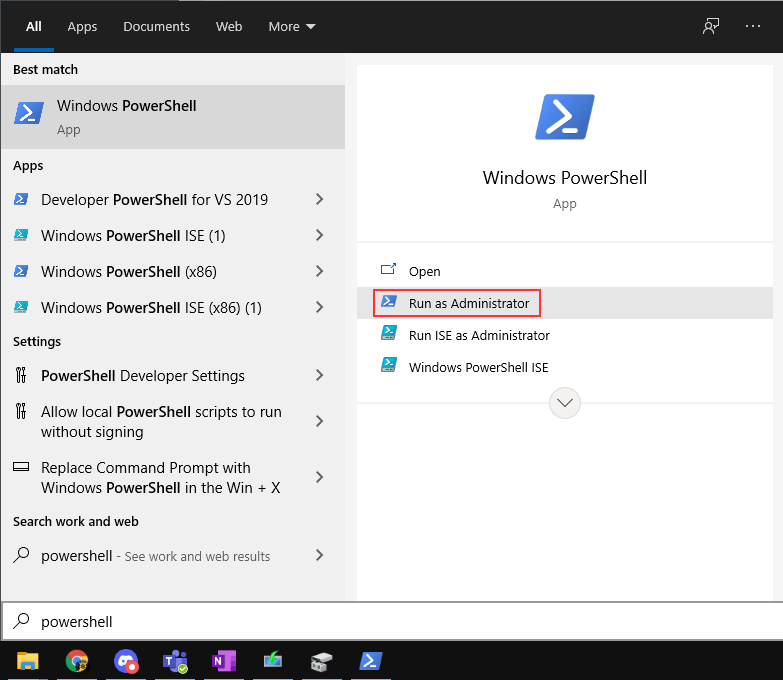783x680 pixels.
Task: Expand Allow local PowerShell scripts arrow
Action: click(x=320, y=421)
